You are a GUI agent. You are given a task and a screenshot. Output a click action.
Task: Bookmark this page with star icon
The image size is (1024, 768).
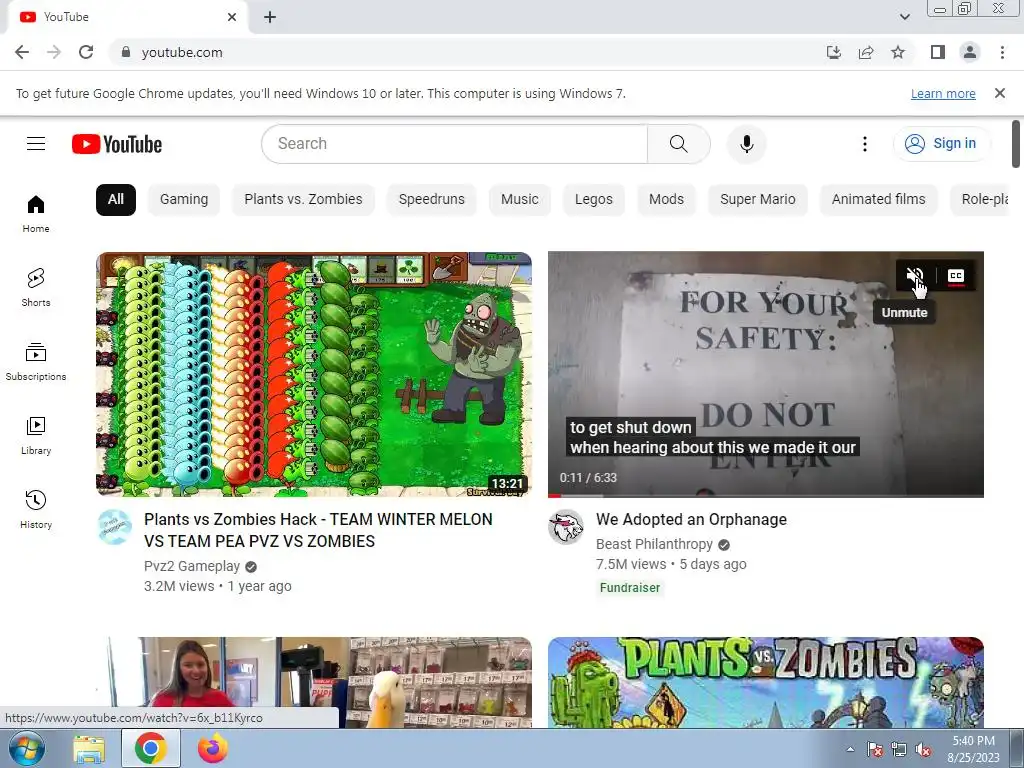pyautogui.click(x=898, y=52)
